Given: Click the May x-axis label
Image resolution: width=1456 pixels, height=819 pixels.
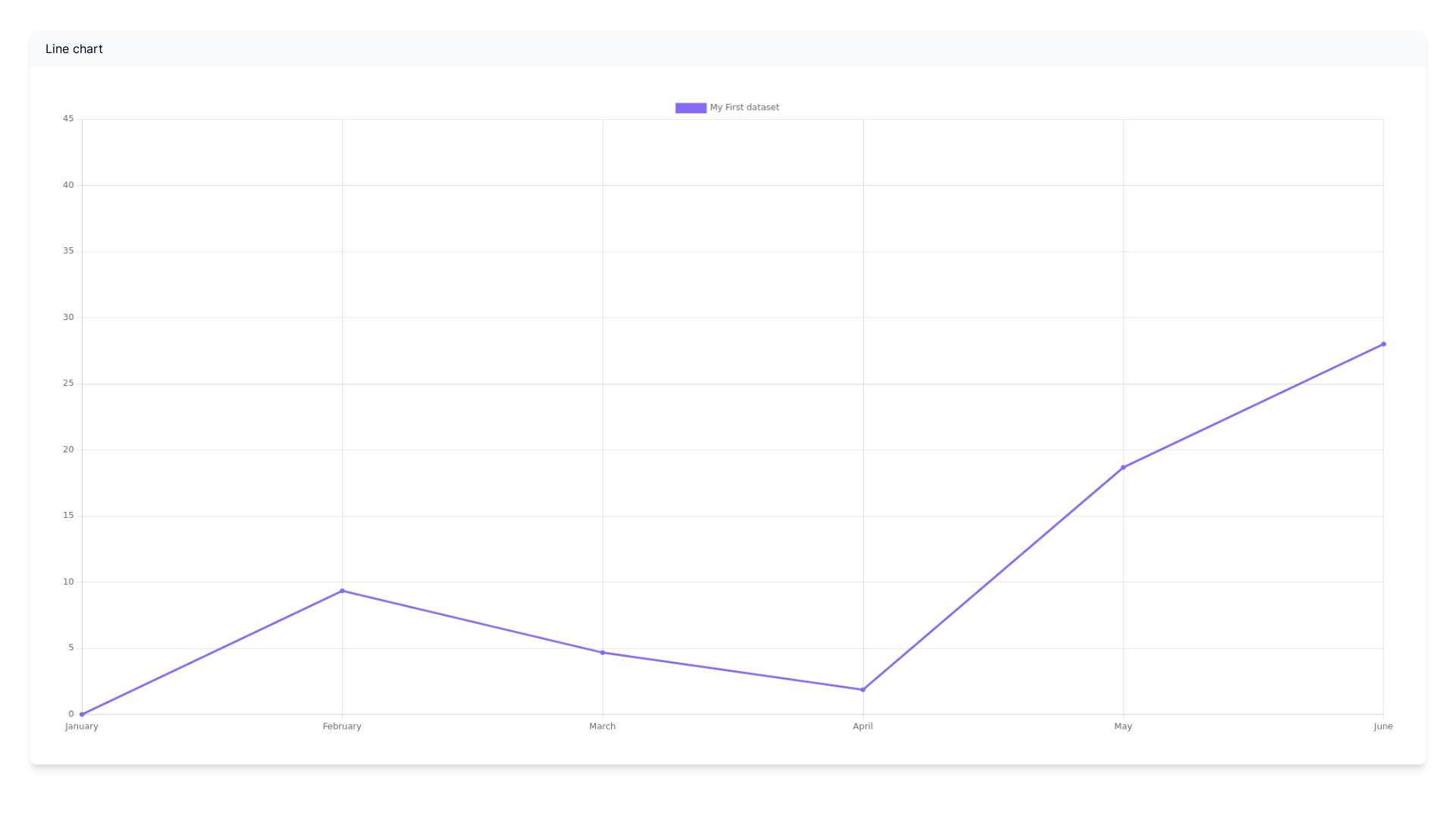Looking at the screenshot, I should (x=1123, y=726).
